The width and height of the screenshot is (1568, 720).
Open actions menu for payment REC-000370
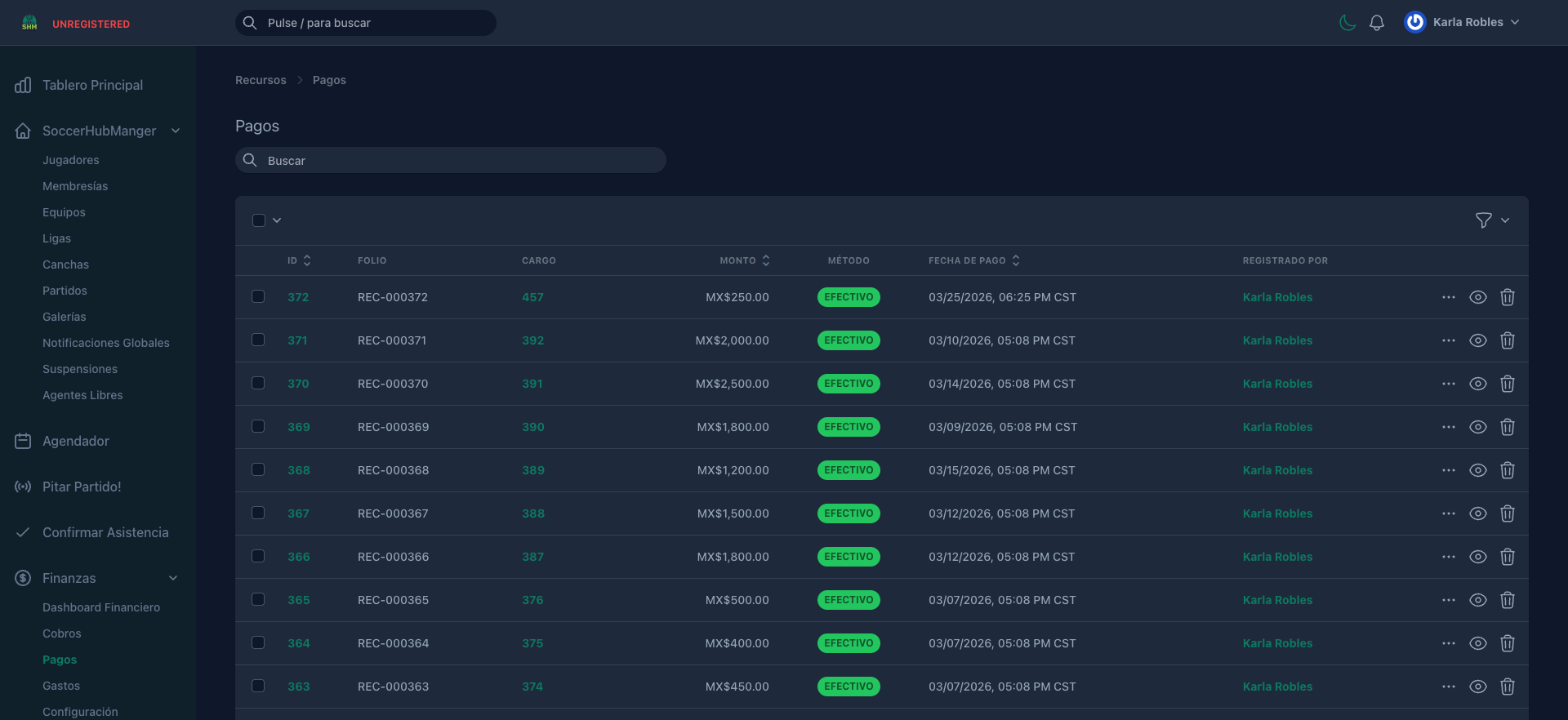coord(1448,384)
